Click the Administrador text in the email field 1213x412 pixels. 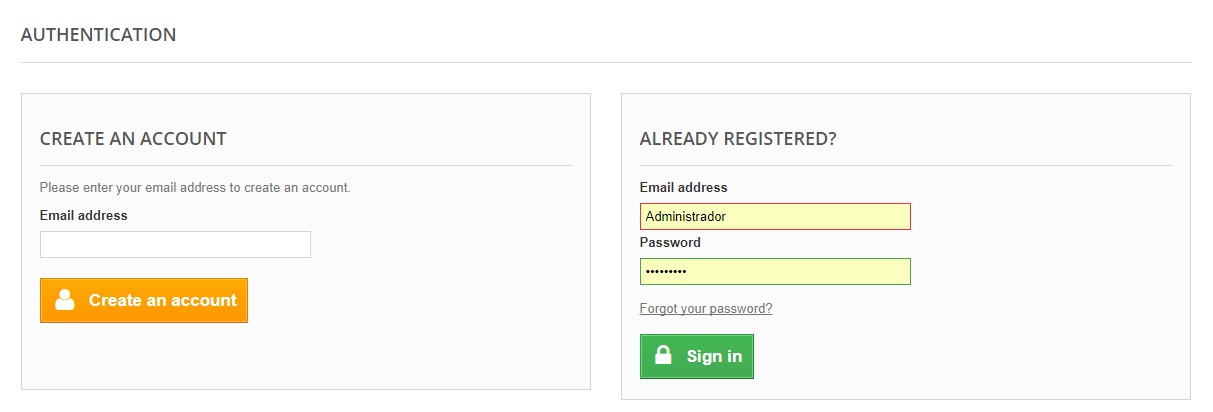coord(685,217)
